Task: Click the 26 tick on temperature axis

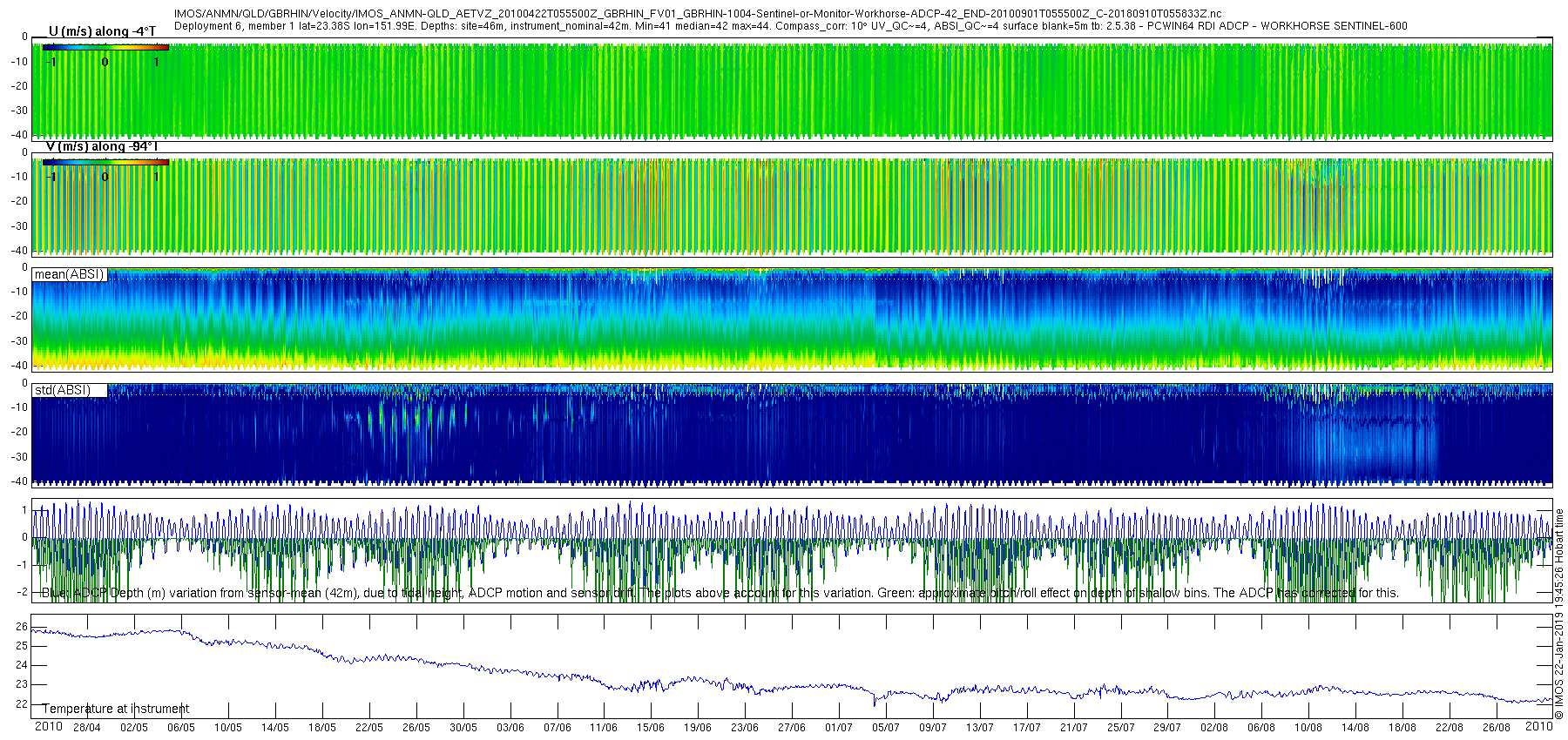Action: 22,627
